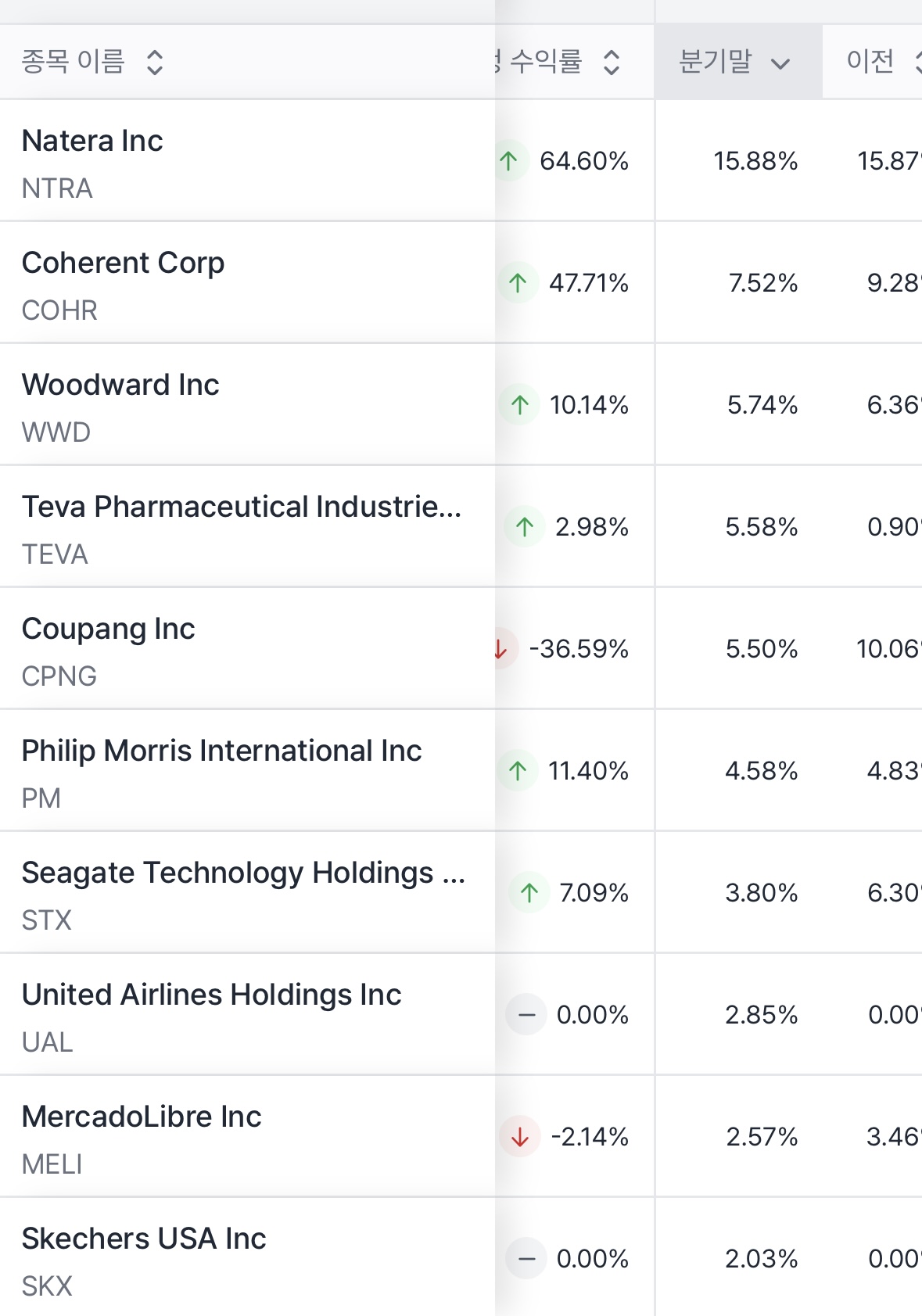Click the dash icon in Skechers row
922x1316 pixels.
pos(526,1259)
